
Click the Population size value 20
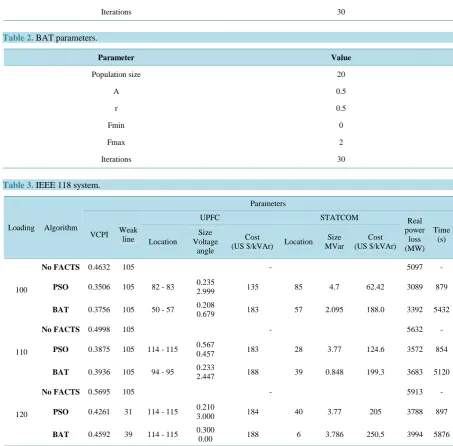tap(341, 74)
